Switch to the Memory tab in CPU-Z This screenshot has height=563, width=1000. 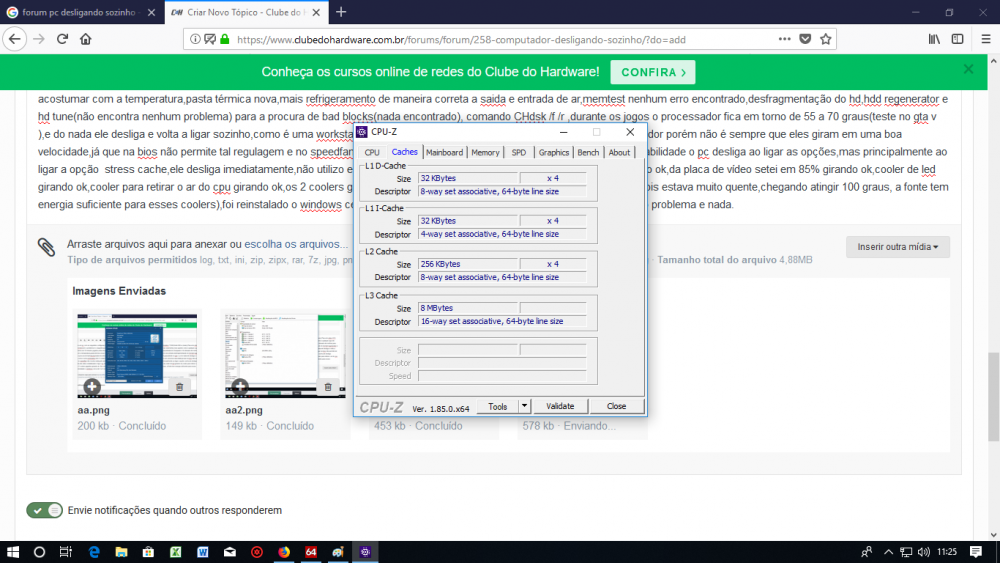[x=485, y=153]
